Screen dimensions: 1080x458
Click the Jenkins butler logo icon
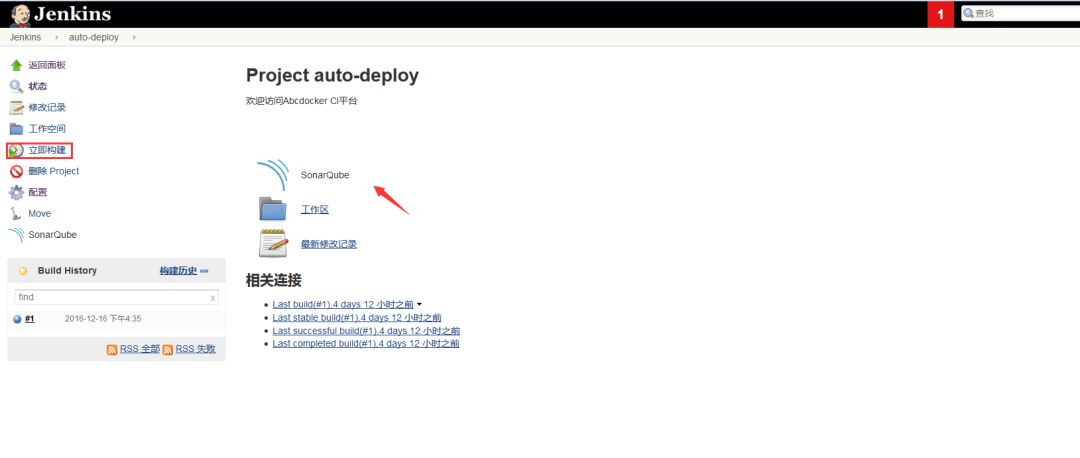[20, 14]
